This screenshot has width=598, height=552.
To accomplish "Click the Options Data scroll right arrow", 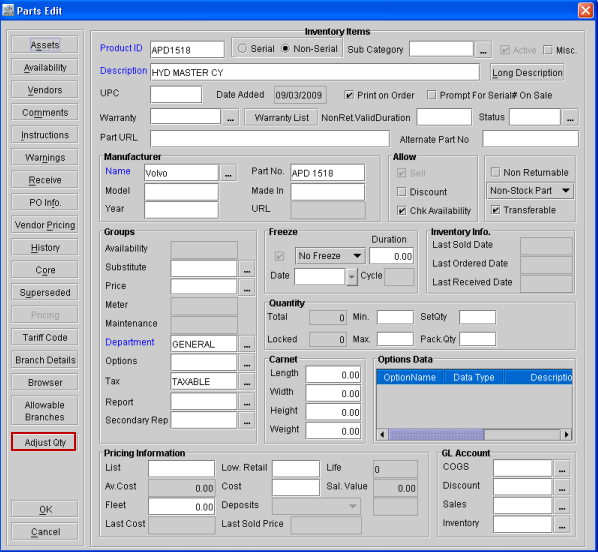I will tap(566, 435).
